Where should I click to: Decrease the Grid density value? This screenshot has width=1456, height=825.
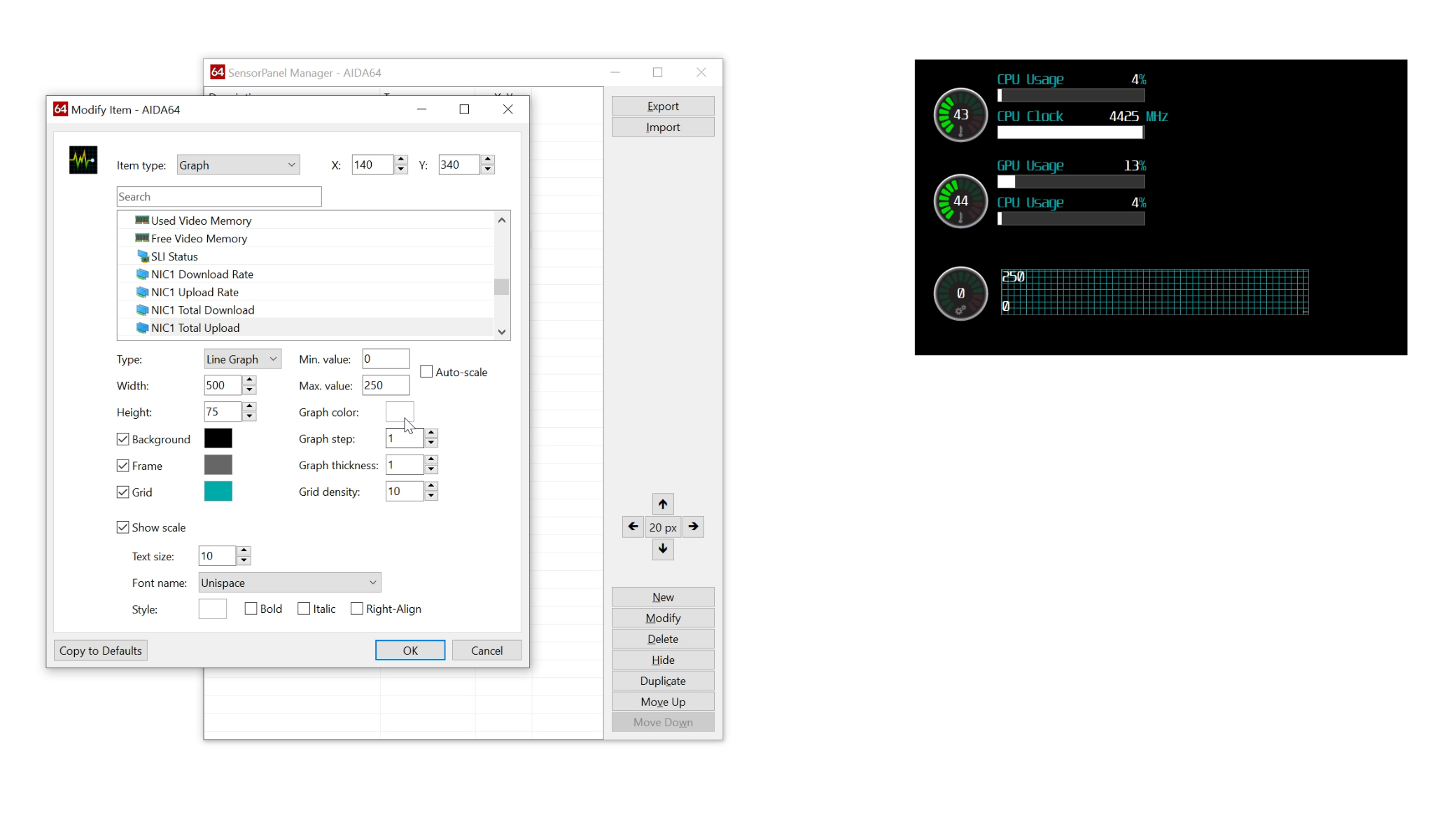point(431,497)
